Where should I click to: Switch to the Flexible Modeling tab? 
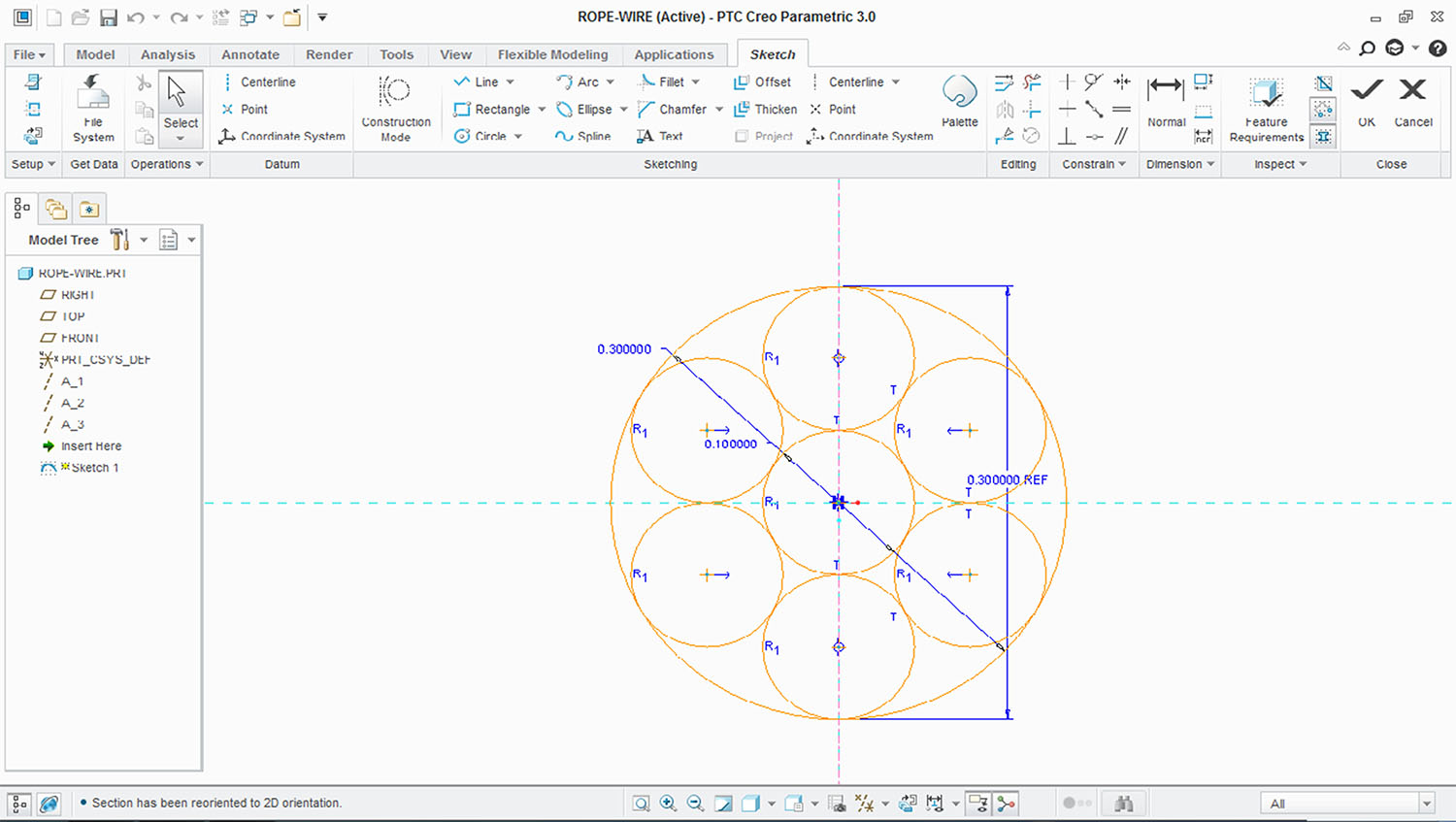click(x=552, y=54)
